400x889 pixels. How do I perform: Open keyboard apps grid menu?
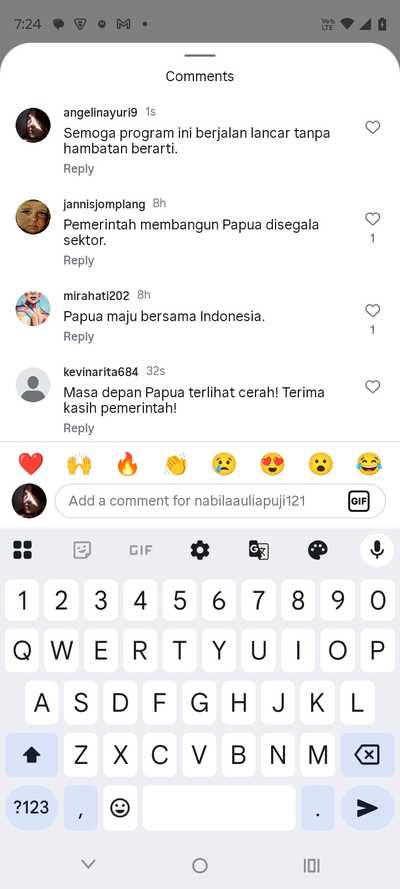point(23,550)
